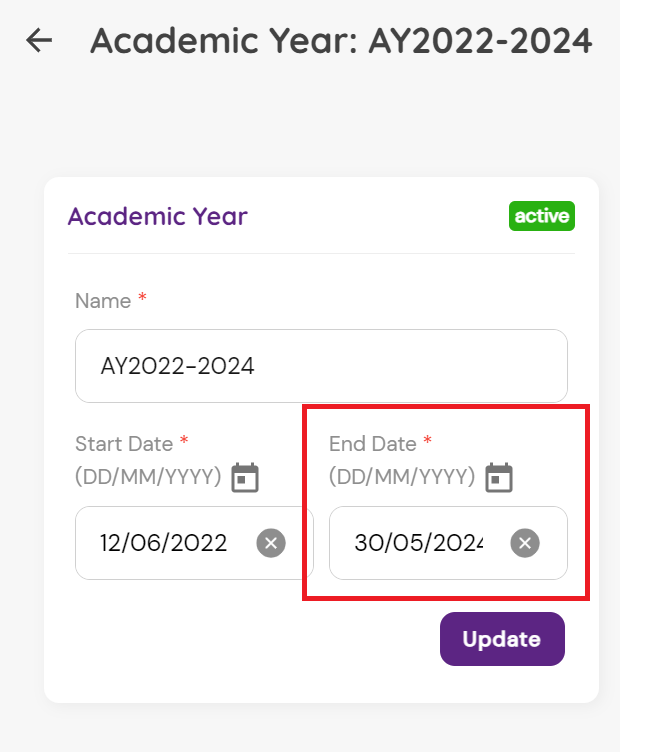The height and width of the screenshot is (752, 669).
Task: Focus the End Date input field
Action: pyautogui.click(x=419, y=543)
